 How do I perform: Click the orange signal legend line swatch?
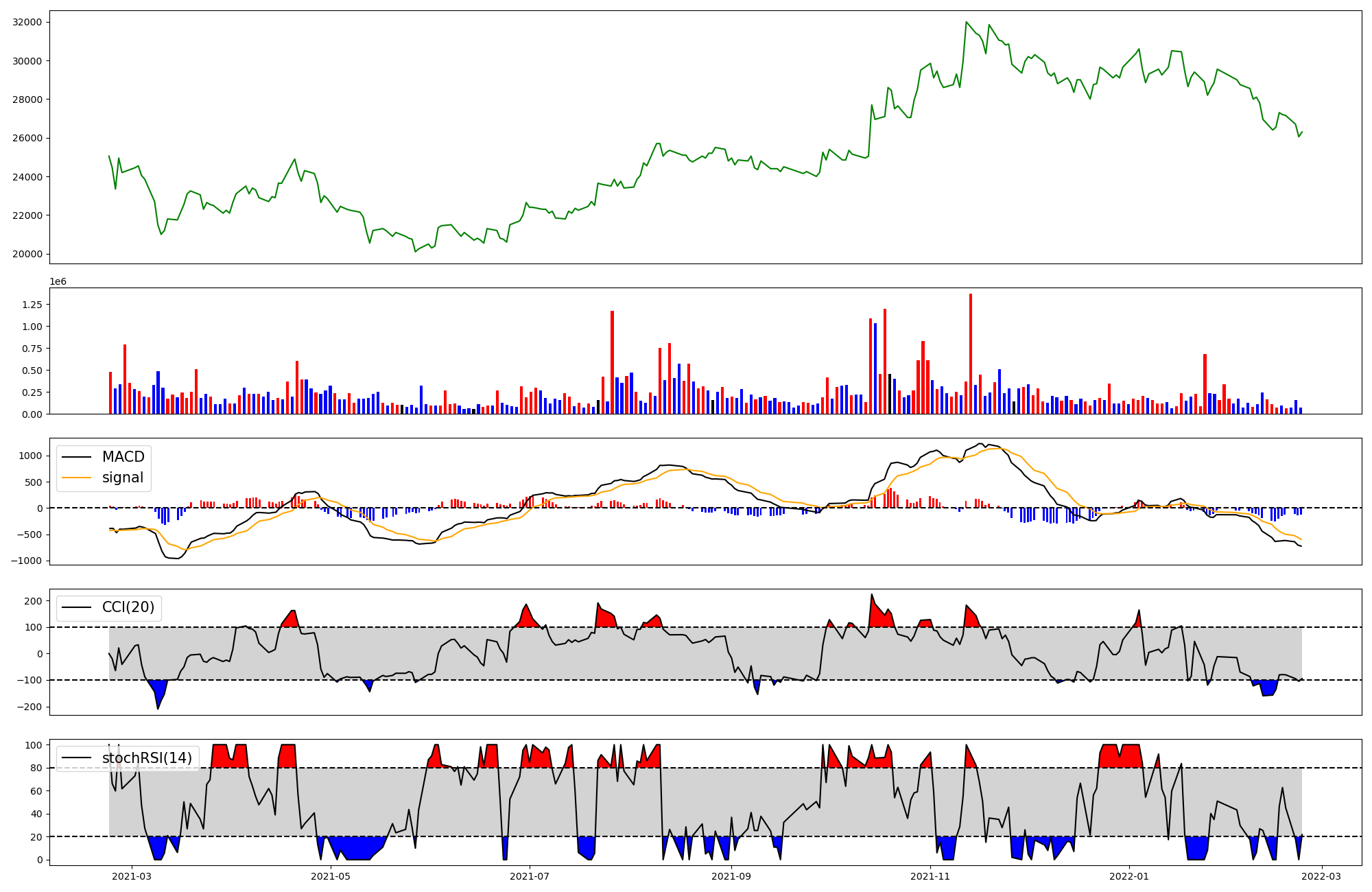pyautogui.click(x=76, y=478)
